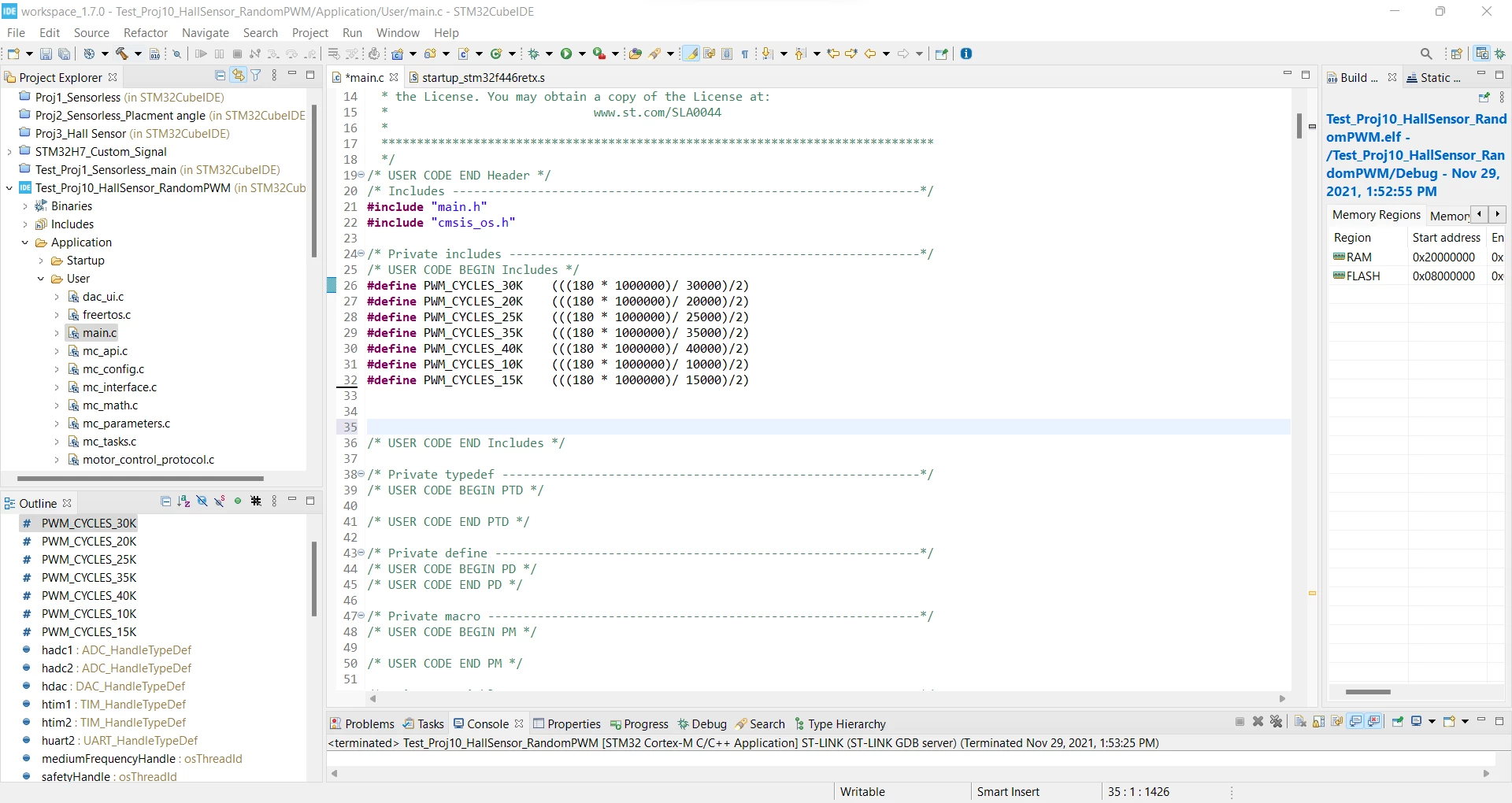Click the green Run button

566,54
